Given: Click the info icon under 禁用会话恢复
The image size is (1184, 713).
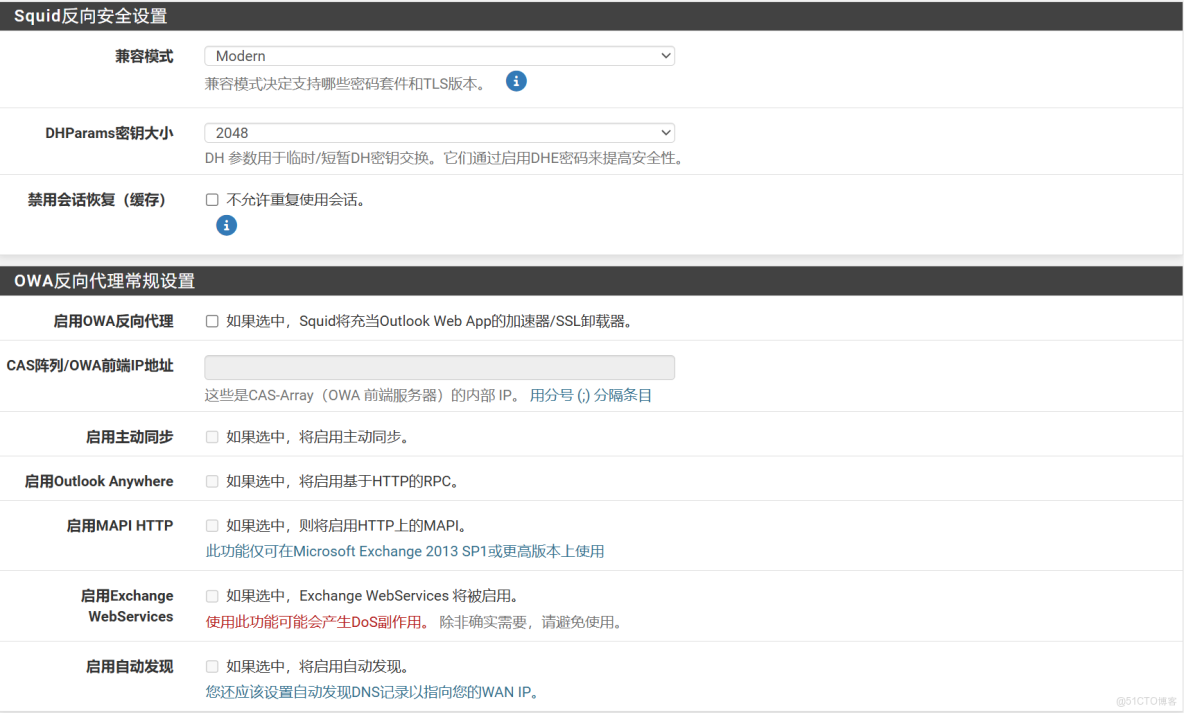Looking at the screenshot, I should point(226,225).
